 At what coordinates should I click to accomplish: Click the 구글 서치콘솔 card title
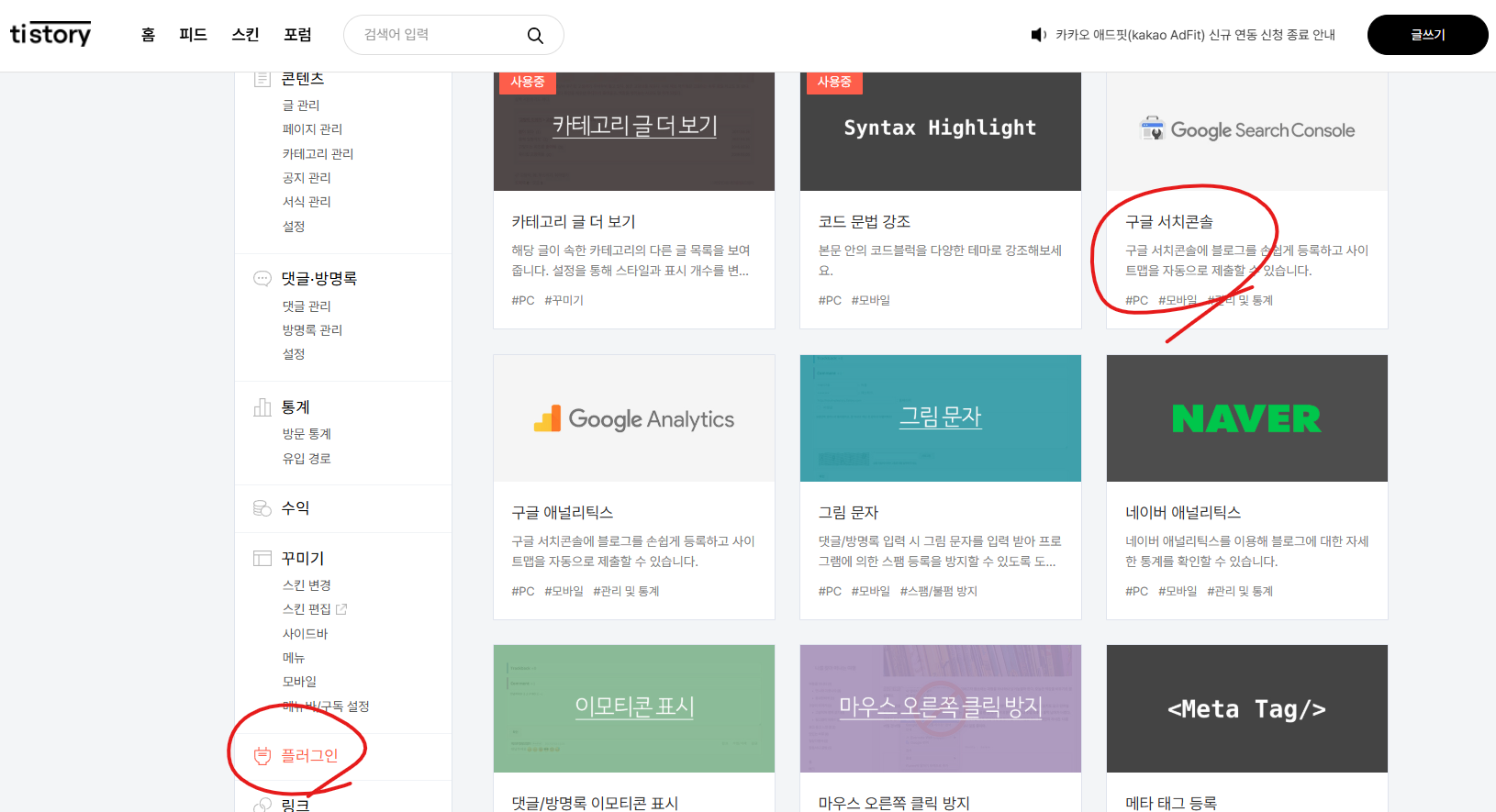click(1169, 222)
